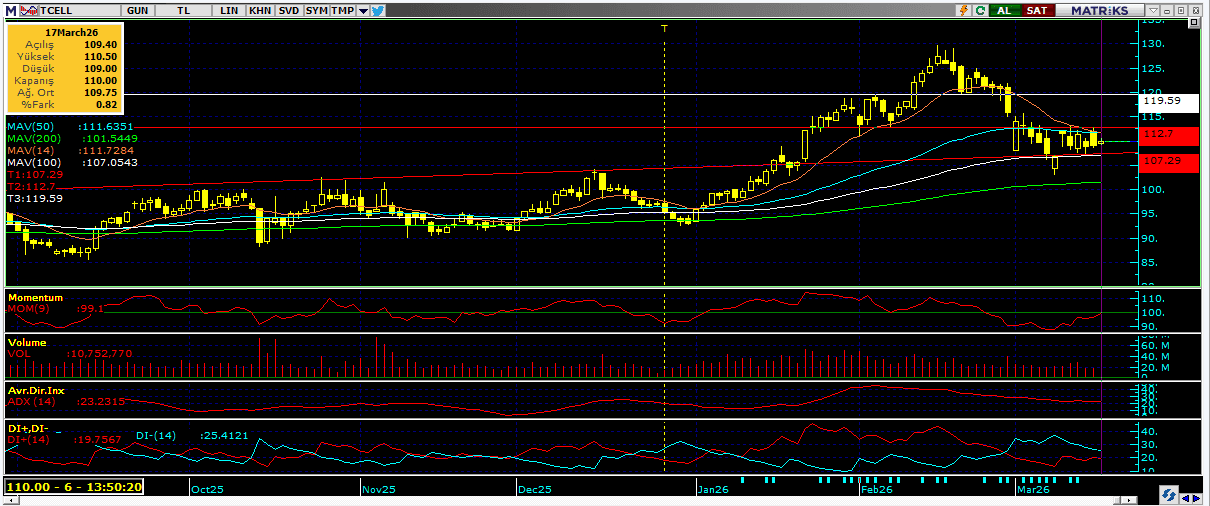Refresh chart with the green circular arrow
The height and width of the screenshot is (506, 1210).
[980, 10]
